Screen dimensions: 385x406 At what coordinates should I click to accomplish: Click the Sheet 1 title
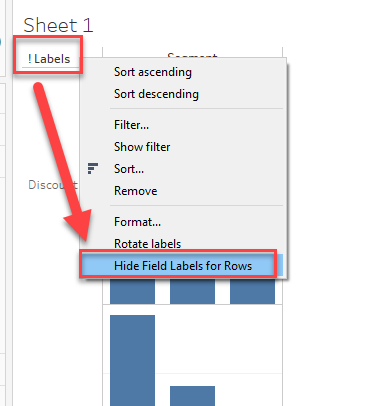pyautogui.click(x=58, y=25)
